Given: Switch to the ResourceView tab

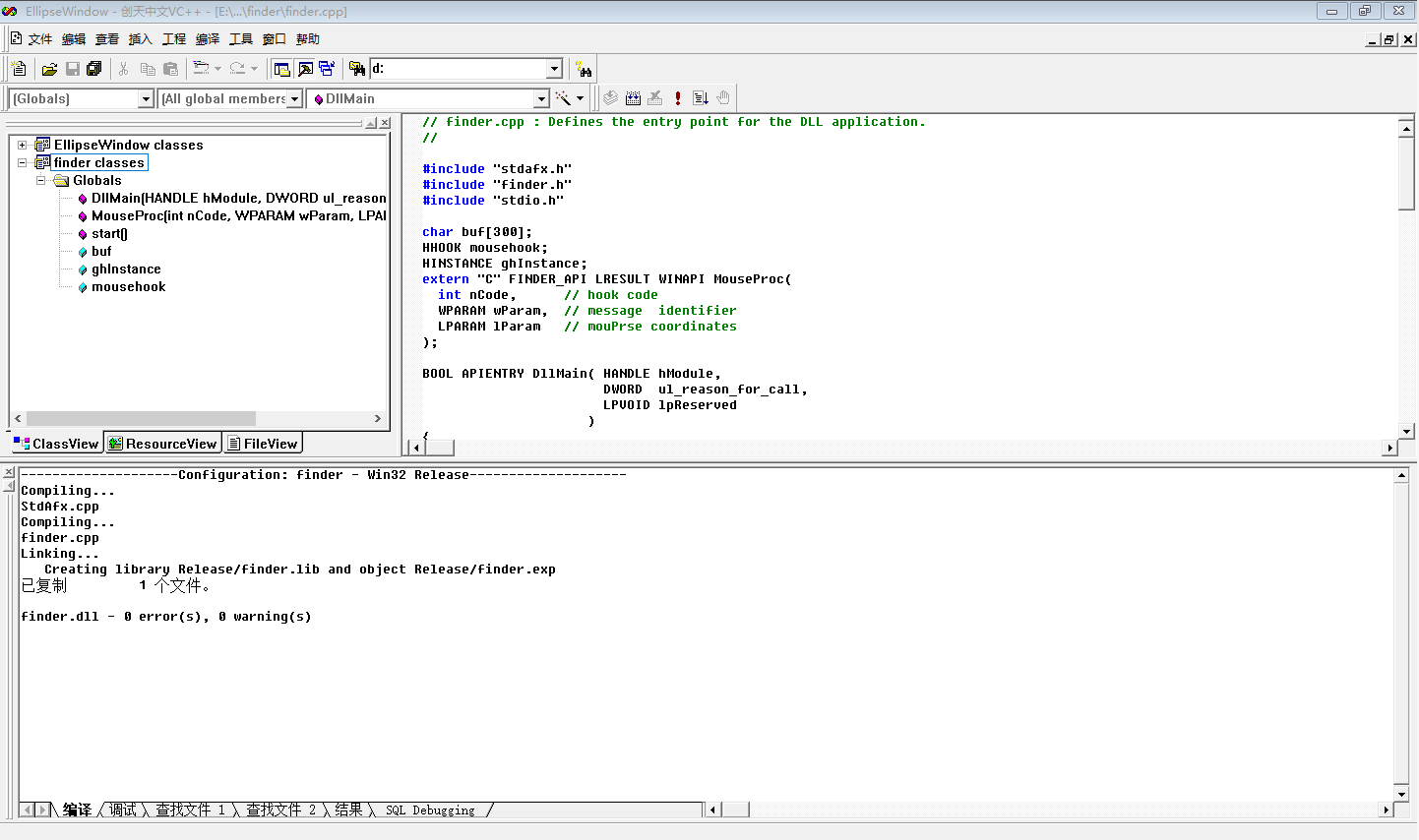Looking at the screenshot, I should point(163,444).
